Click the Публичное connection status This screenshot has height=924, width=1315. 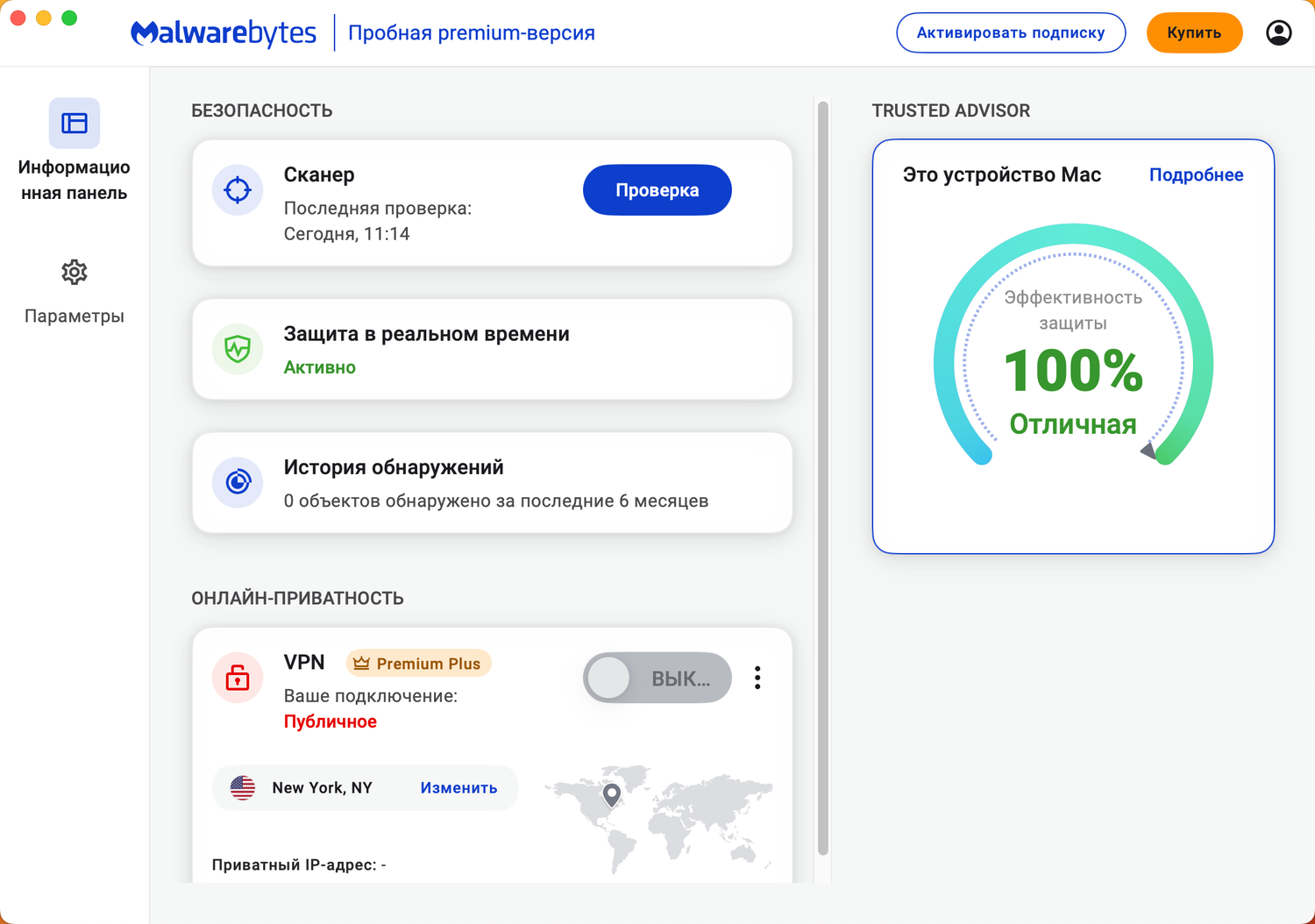(331, 721)
